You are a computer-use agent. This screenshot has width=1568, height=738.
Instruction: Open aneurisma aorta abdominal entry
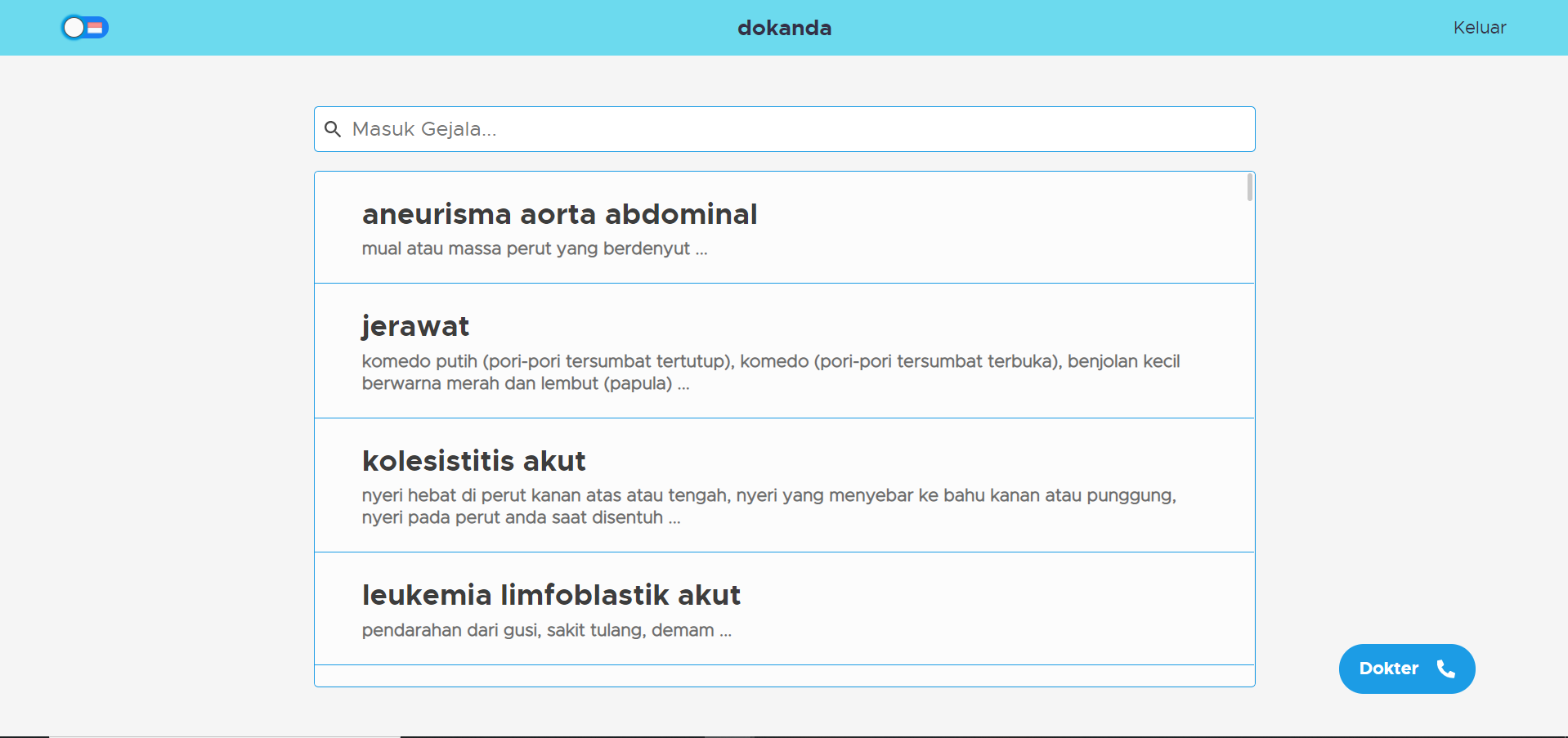coord(784,228)
